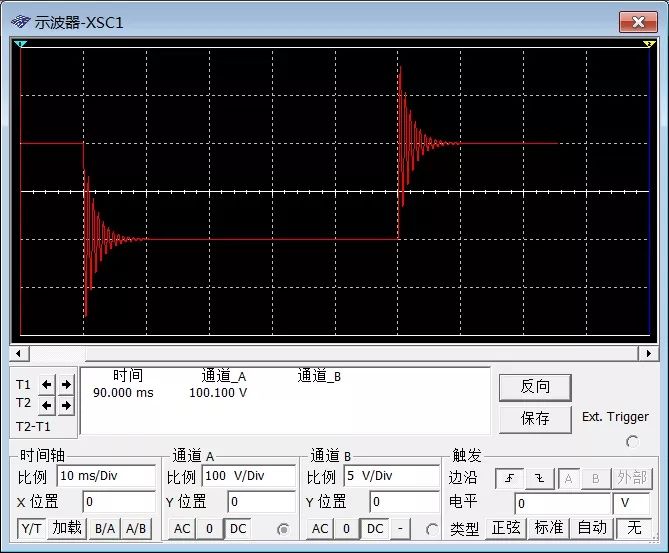Click scrollbar right arrow under waveform

(x=649, y=353)
